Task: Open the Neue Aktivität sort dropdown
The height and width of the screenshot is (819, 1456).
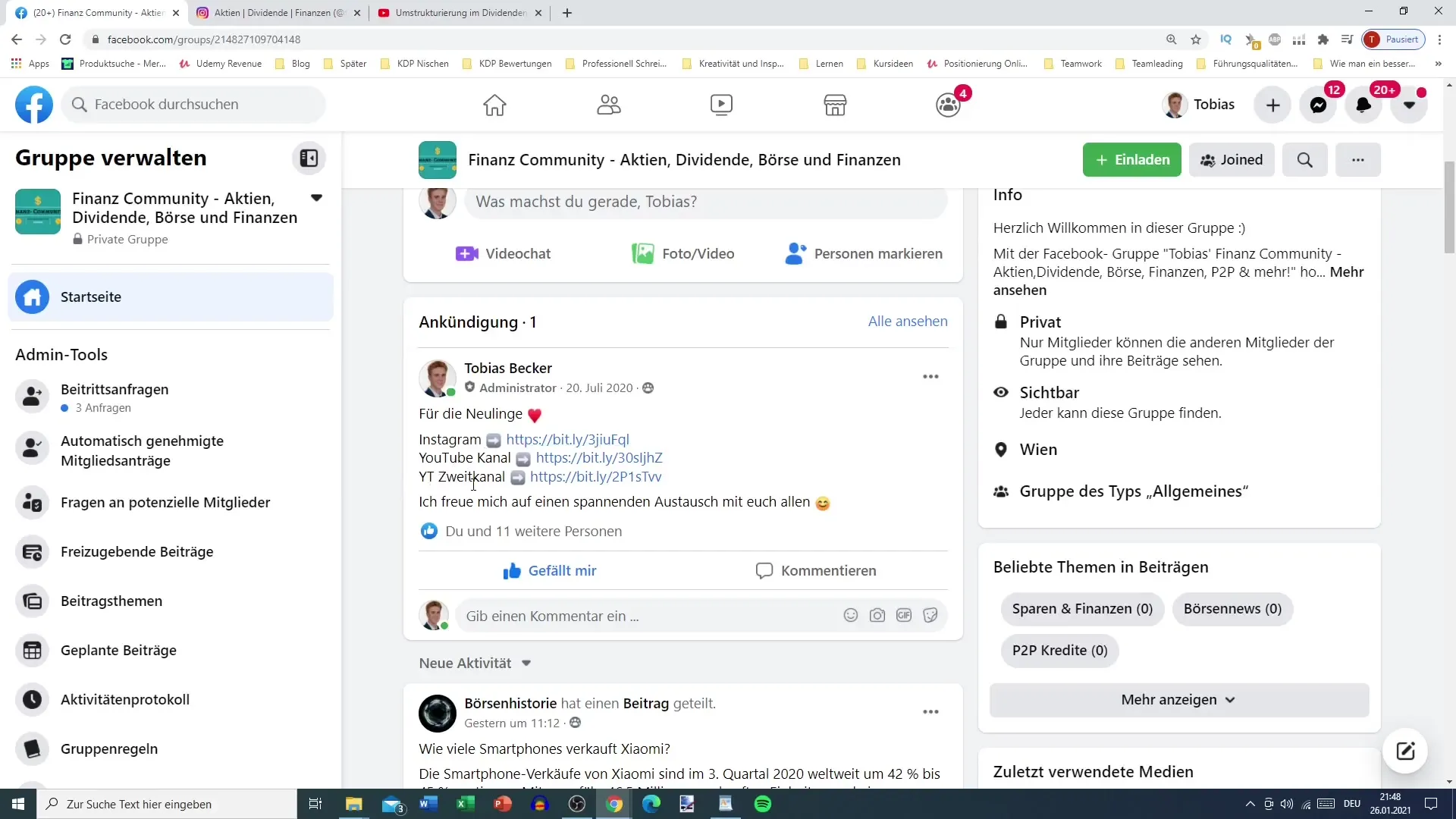Action: pos(475,664)
